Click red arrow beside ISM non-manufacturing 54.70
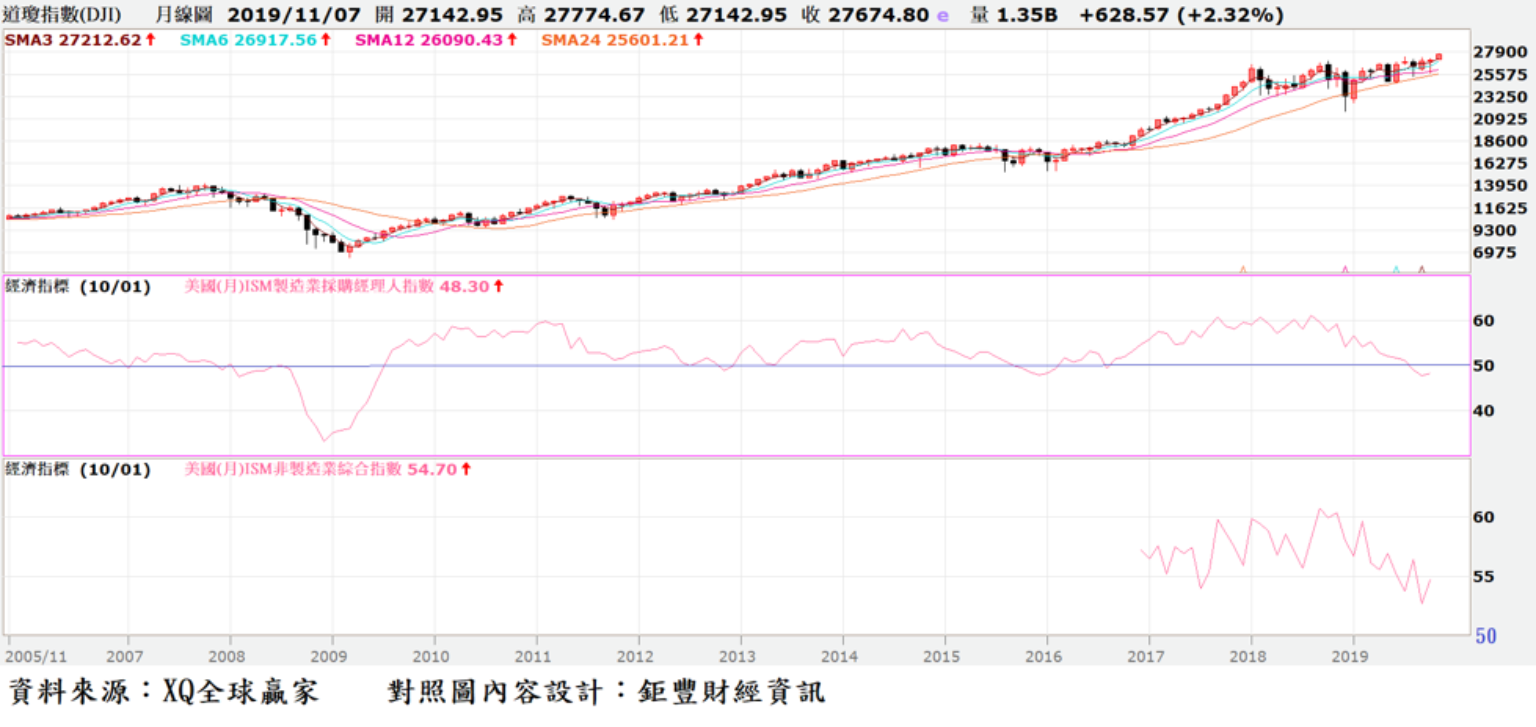 (x=466, y=469)
